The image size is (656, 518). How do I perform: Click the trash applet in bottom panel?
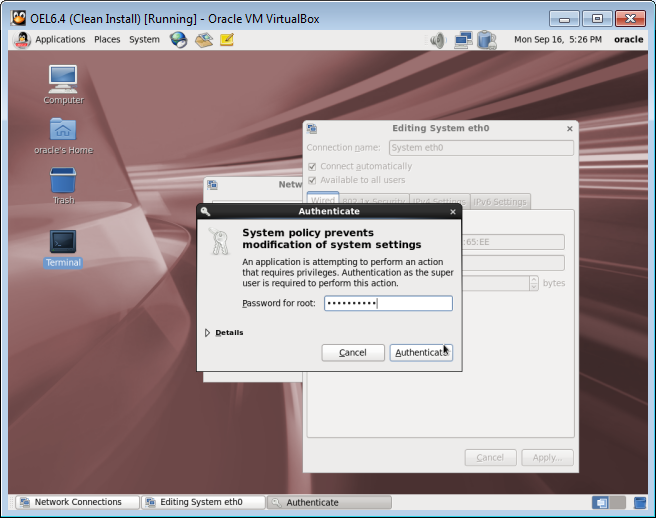[x=640, y=502]
